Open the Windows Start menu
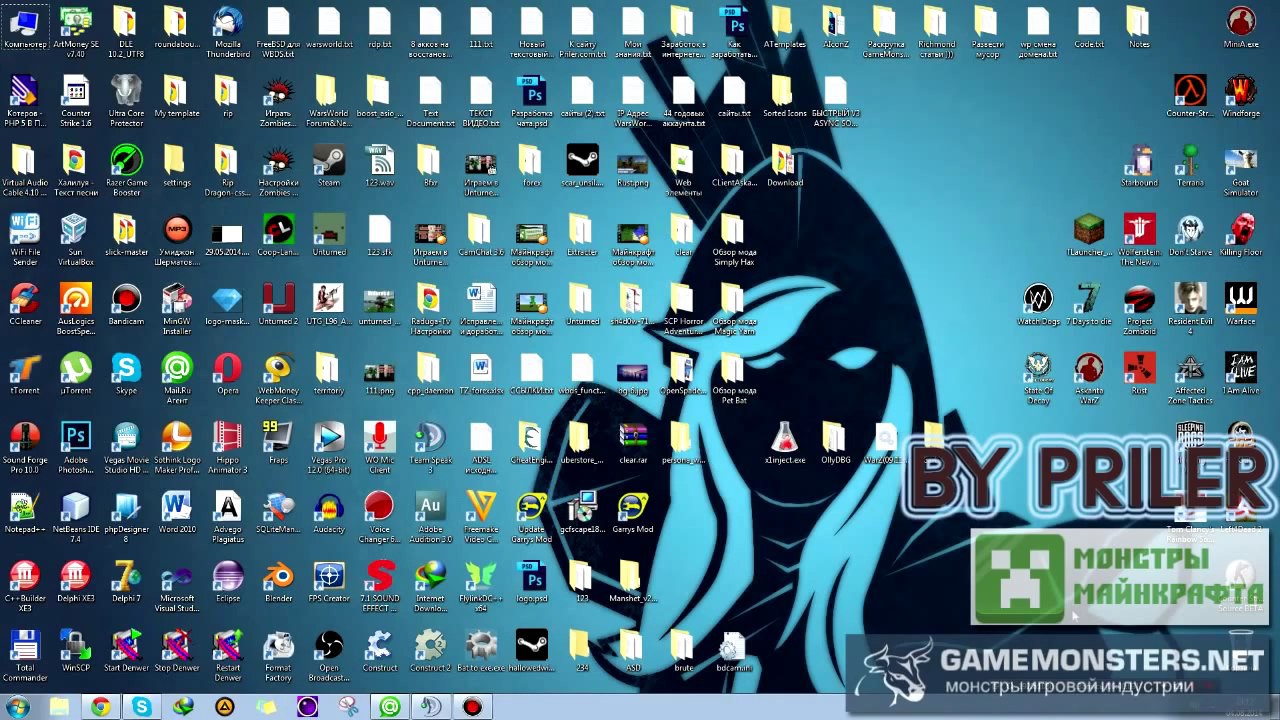Image resolution: width=1280 pixels, height=720 pixels. click(18, 707)
